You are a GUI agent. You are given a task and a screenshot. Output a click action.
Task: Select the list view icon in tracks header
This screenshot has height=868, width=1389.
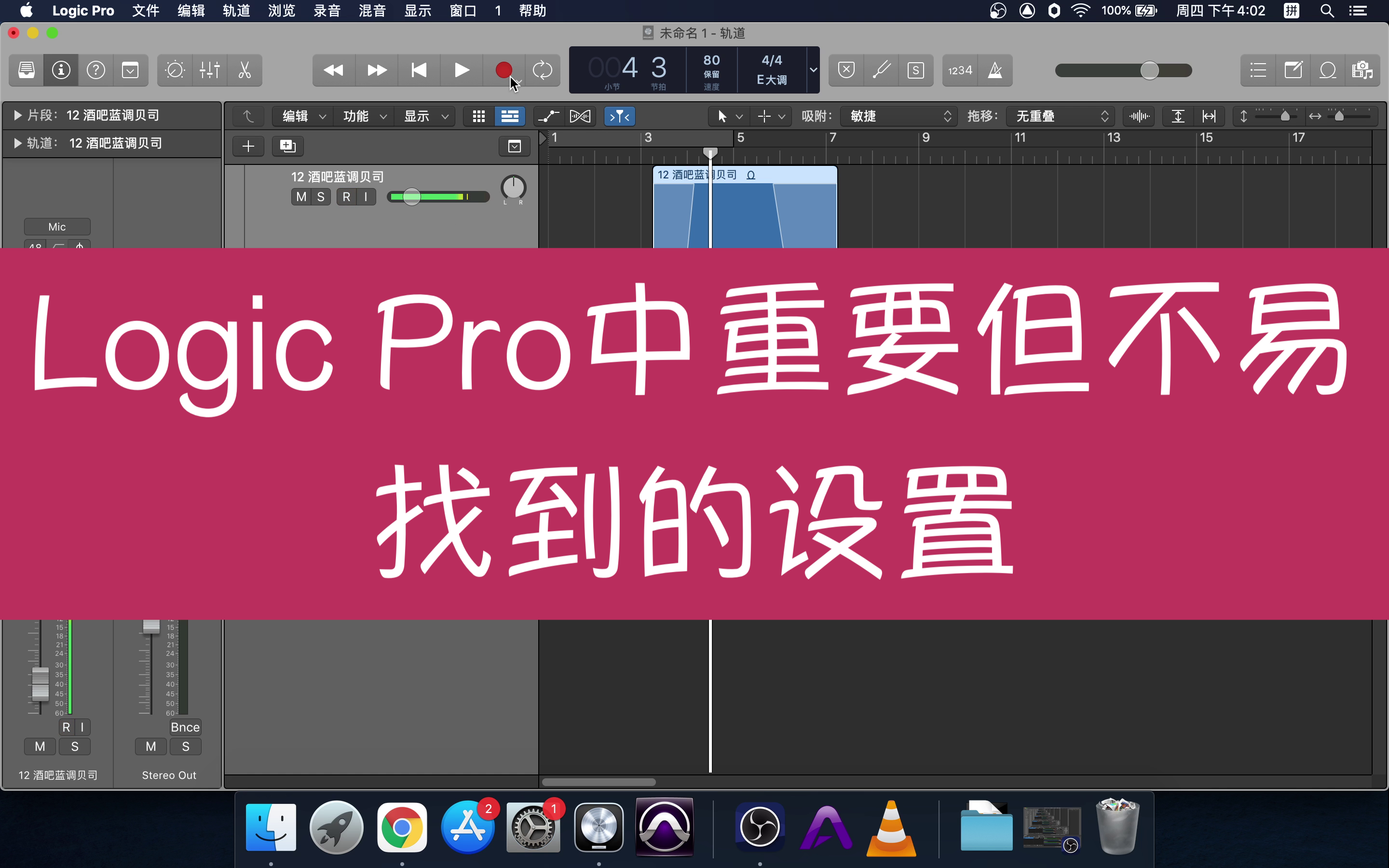click(510, 116)
